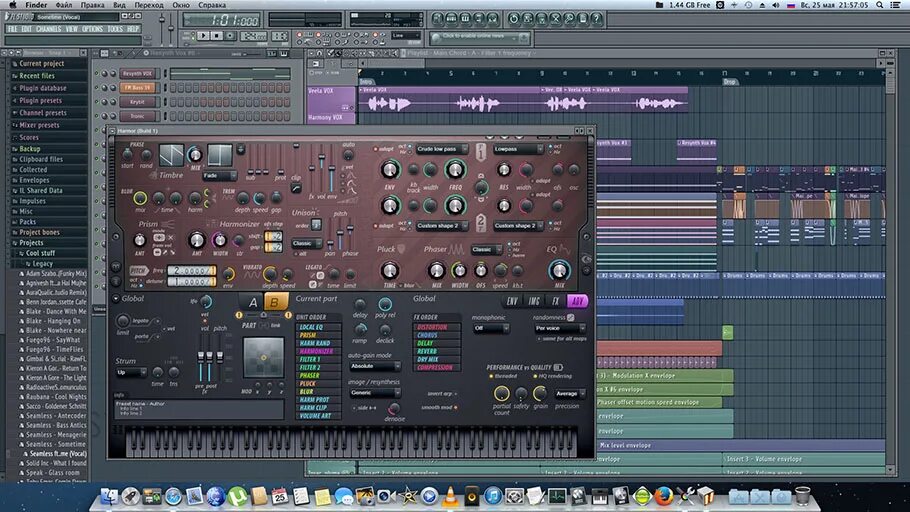Screen dimensions: 910x512
Task: Open the auto-gain mode Absolute dropdown
Action: click(x=374, y=366)
